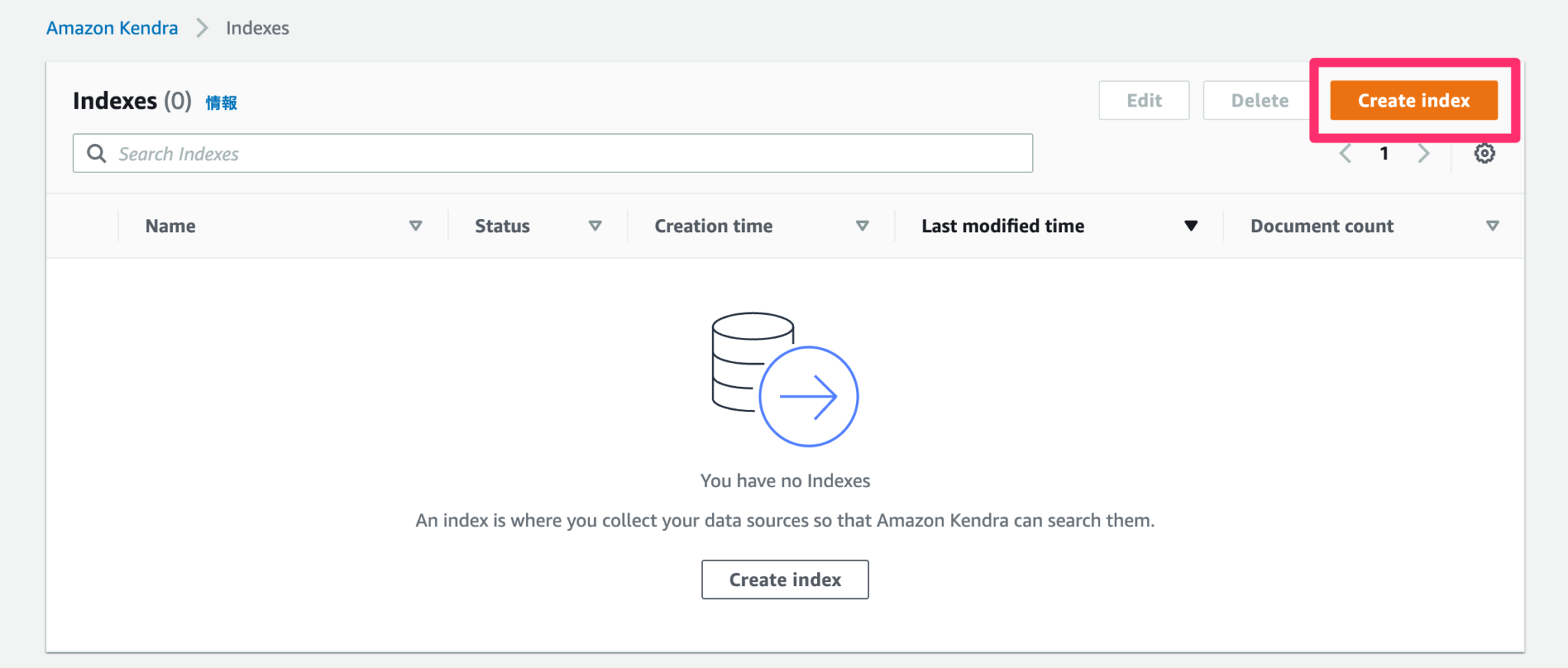Open the table preferences gear icon
Screen dimensions: 1568x668
(1485, 152)
